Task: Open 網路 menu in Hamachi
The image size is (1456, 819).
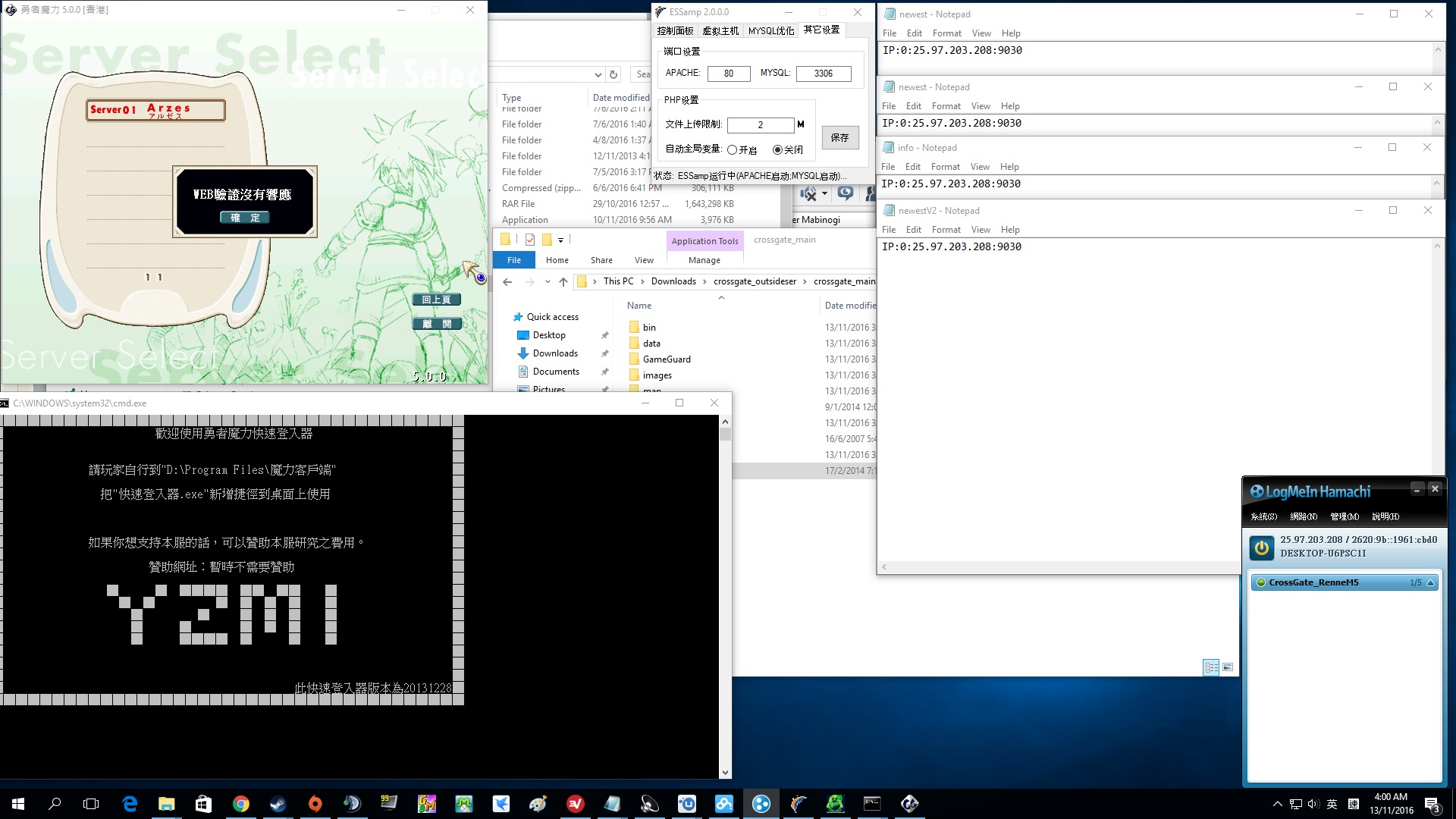Action: click(1303, 516)
